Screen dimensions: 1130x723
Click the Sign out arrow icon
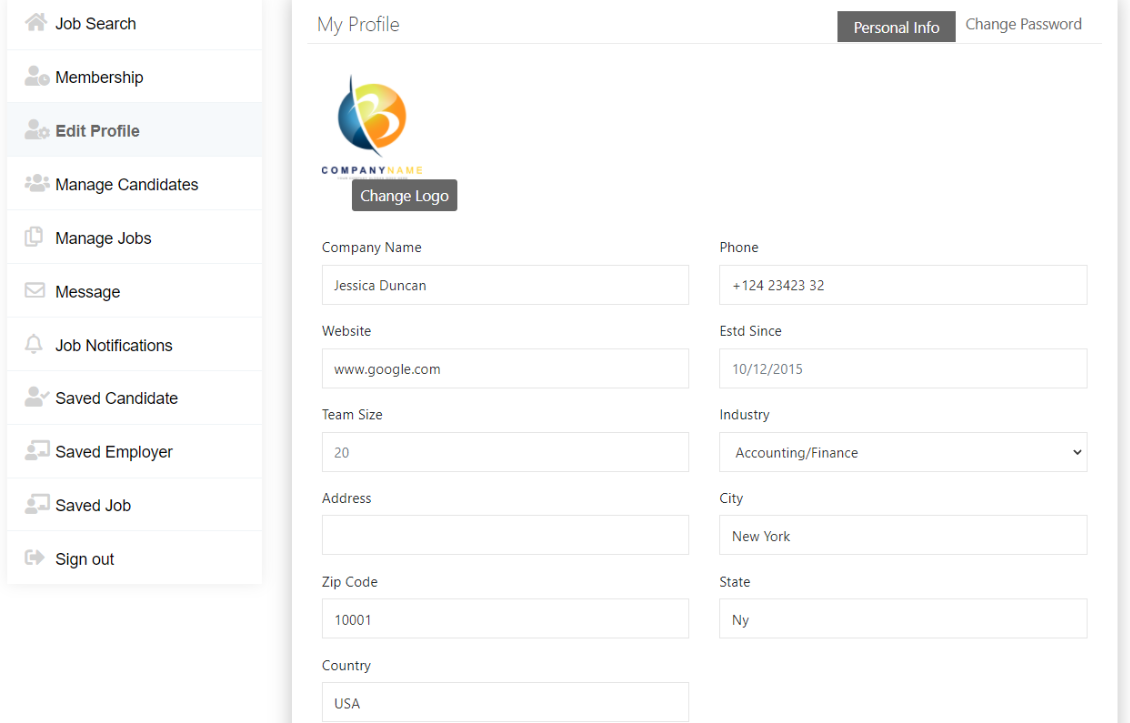[35, 557]
